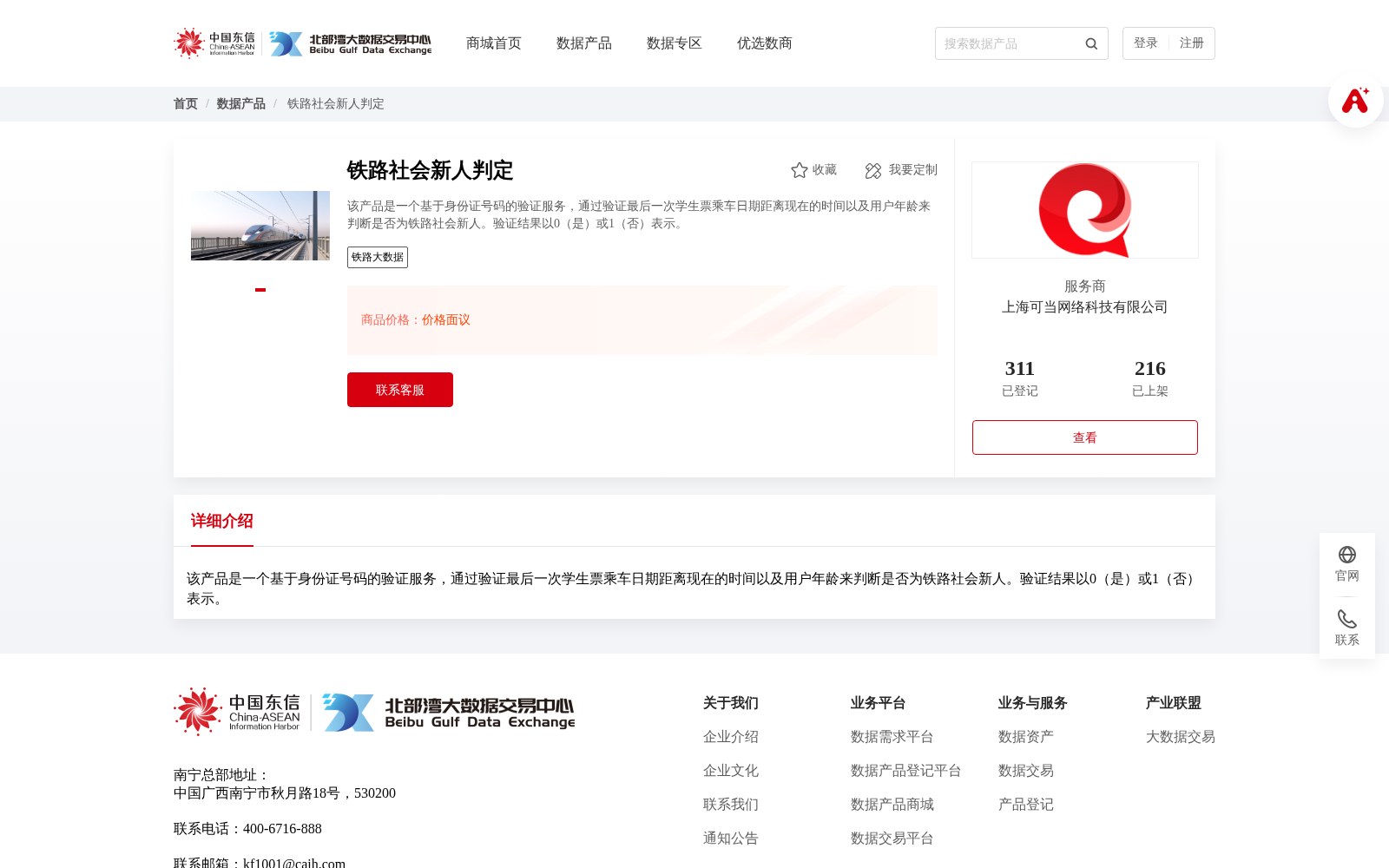Click the service provider's red logo
The height and width of the screenshot is (868, 1389).
pyautogui.click(x=1085, y=210)
